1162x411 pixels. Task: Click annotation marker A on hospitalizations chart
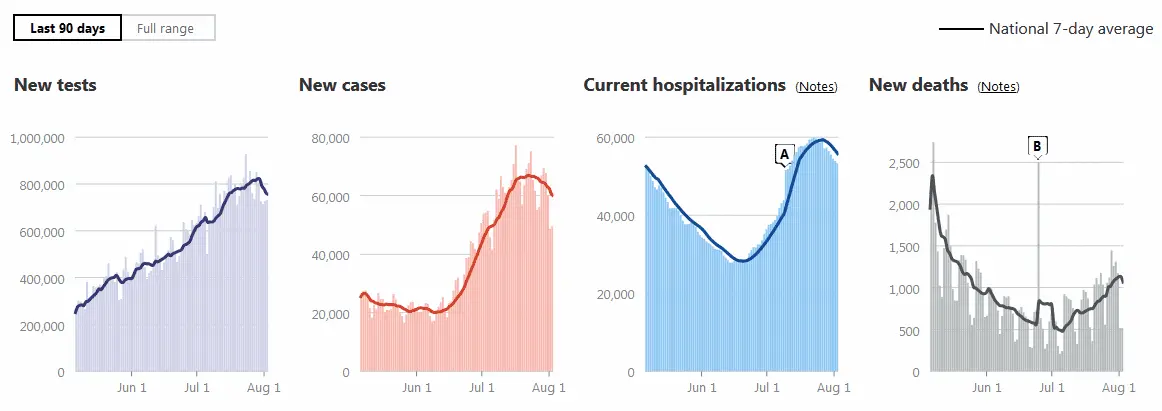coord(784,153)
